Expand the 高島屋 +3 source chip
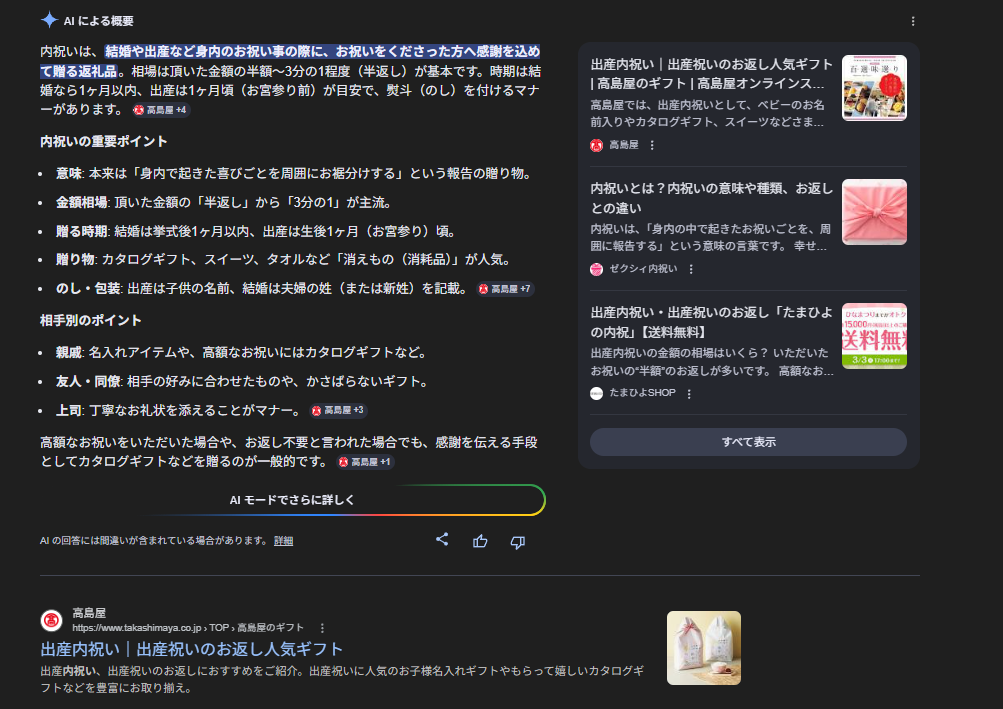The image size is (1003, 709). (338, 410)
